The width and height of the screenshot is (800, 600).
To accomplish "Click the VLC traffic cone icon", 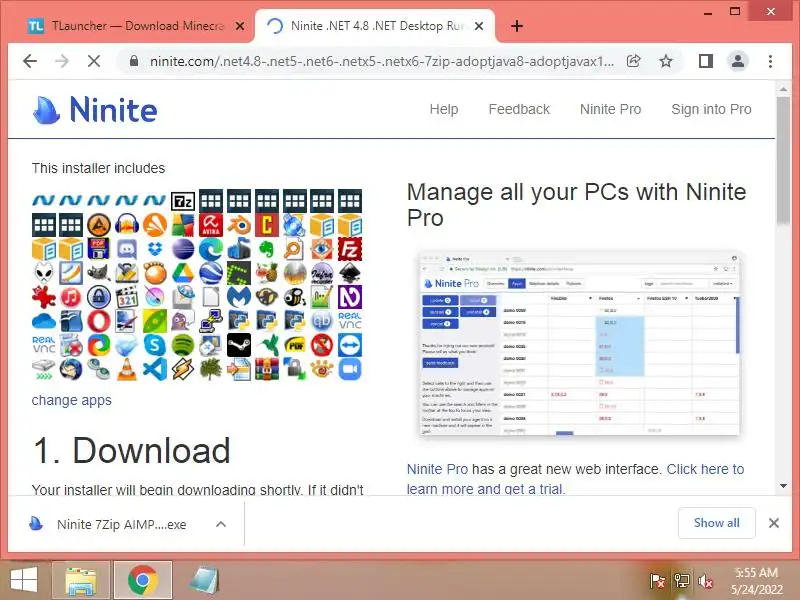I will click(x=127, y=369).
